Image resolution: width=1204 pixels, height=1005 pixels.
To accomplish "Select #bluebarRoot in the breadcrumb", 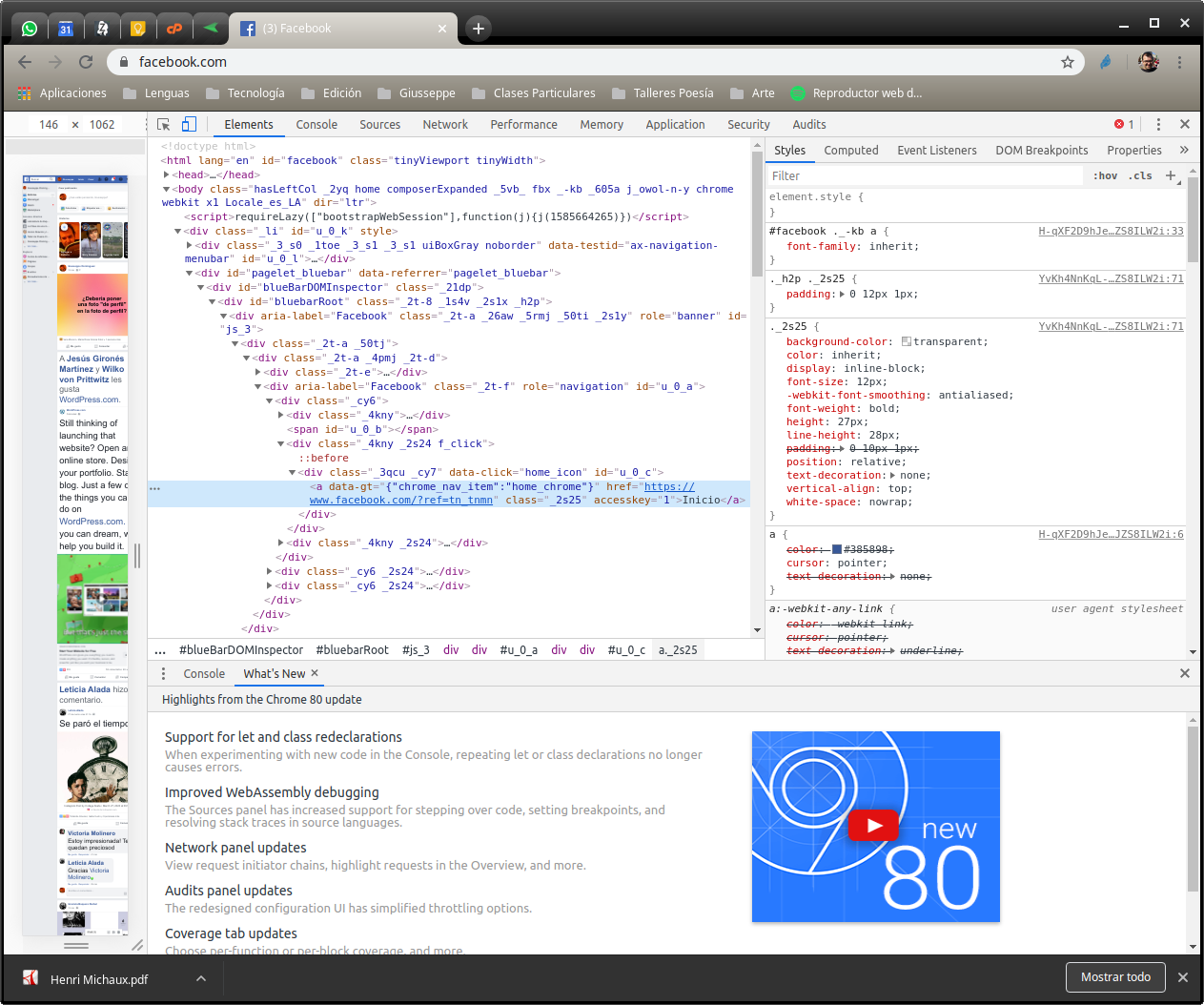I will (x=353, y=650).
